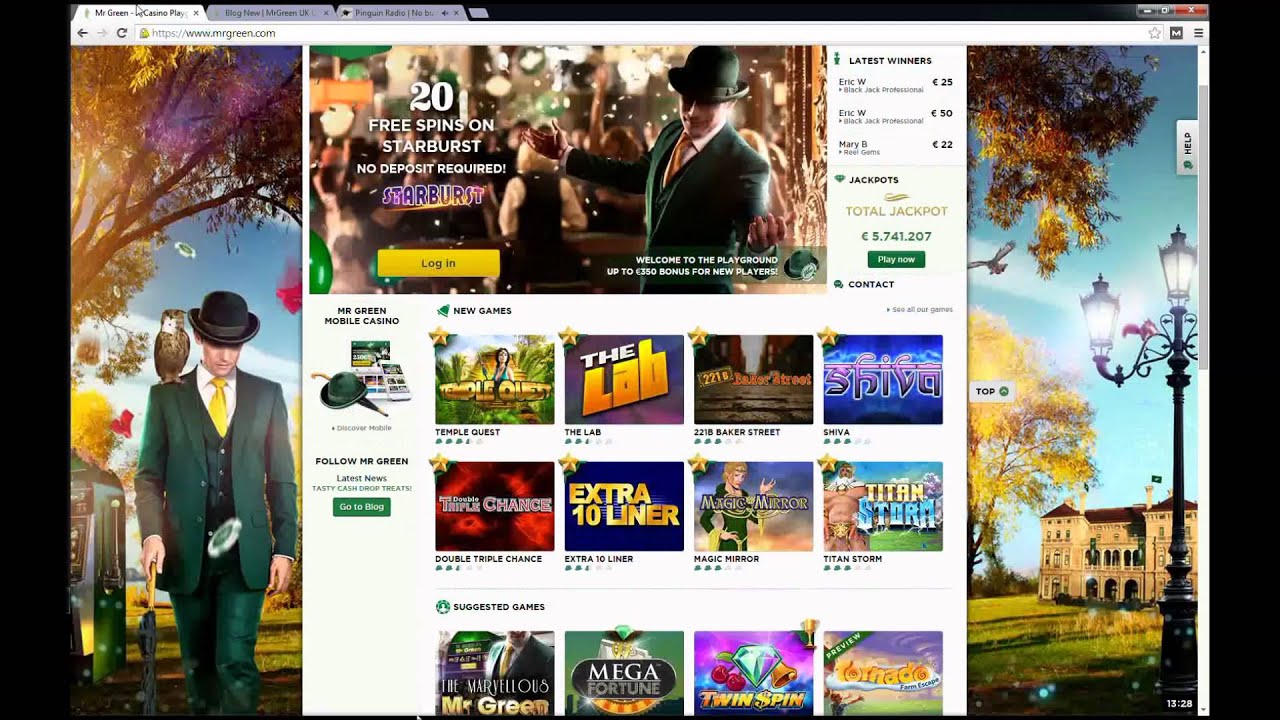
Task: Click the star badge on Titan Storm
Action: pyautogui.click(x=827, y=463)
